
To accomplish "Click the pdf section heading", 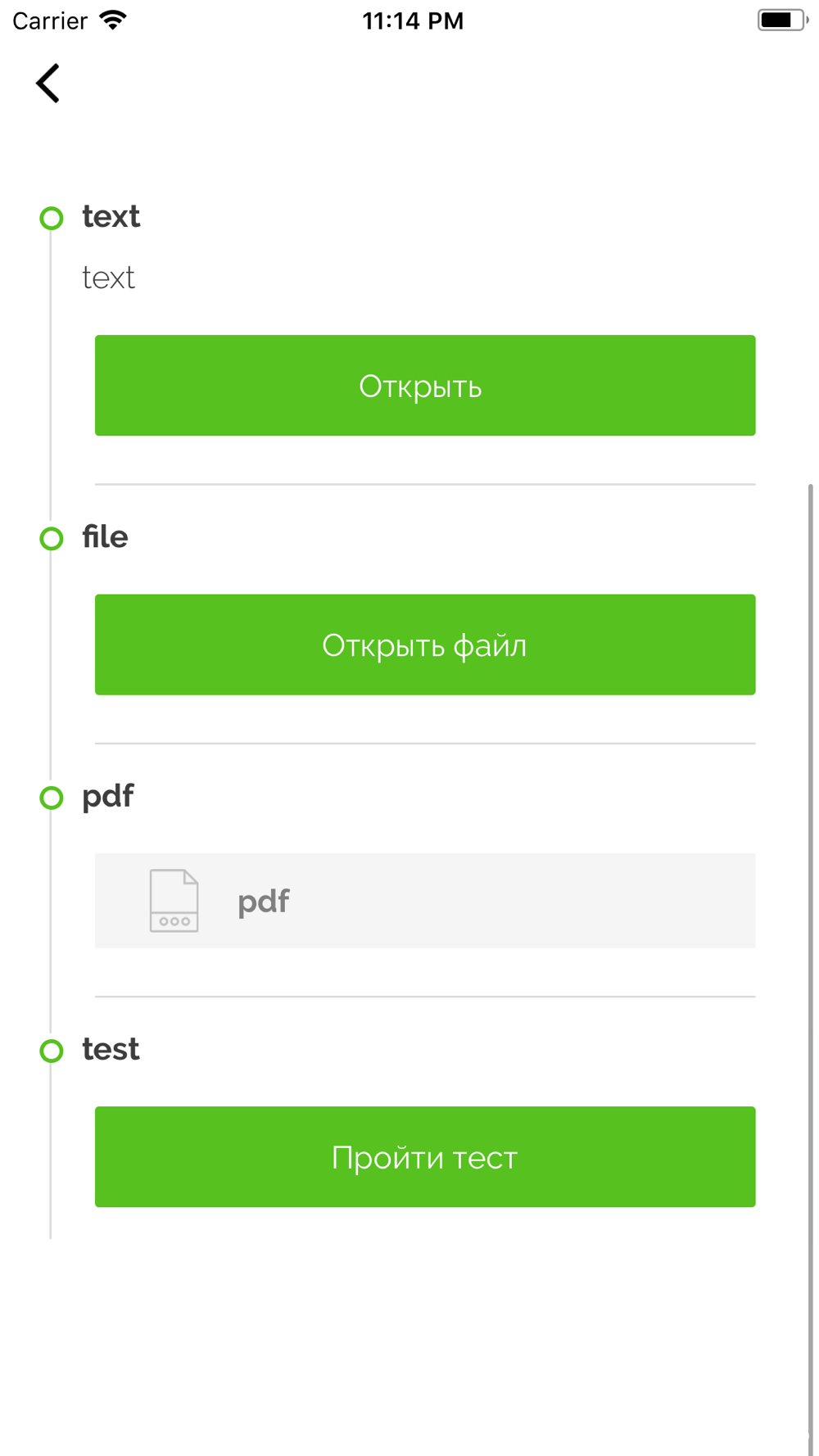I will coord(108,797).
